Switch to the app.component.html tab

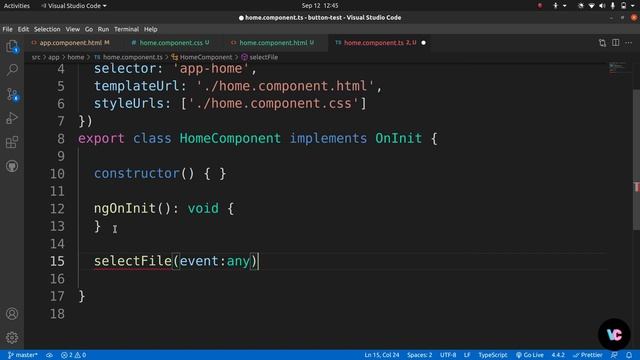tap(70, 42)
